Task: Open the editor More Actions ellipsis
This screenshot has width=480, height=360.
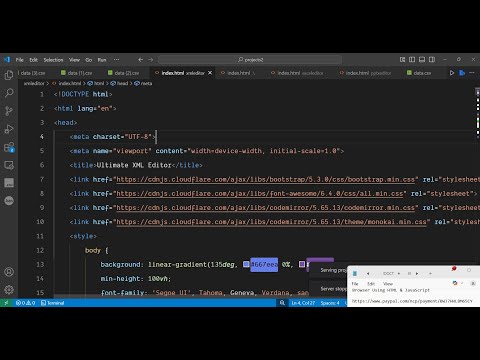Action: point(472,73)
